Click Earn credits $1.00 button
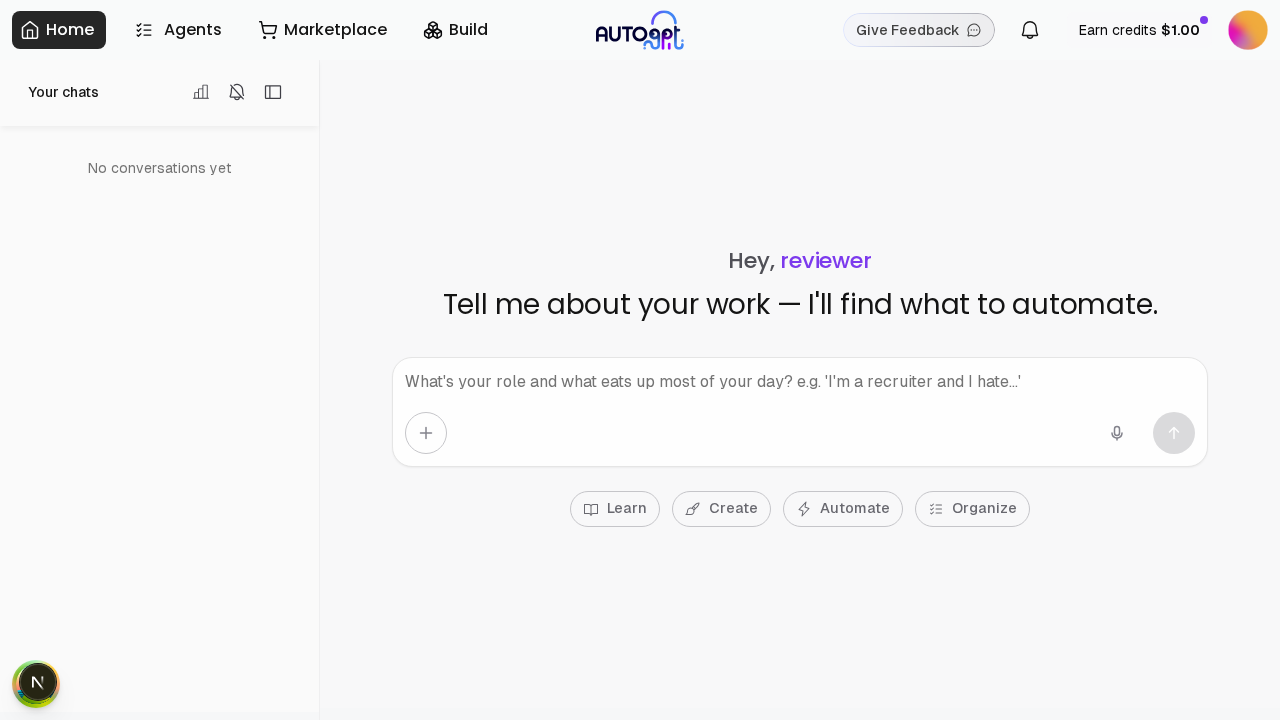This screenshot has width=1280, height=720. pyautogui.click(x=1139, y=30)
